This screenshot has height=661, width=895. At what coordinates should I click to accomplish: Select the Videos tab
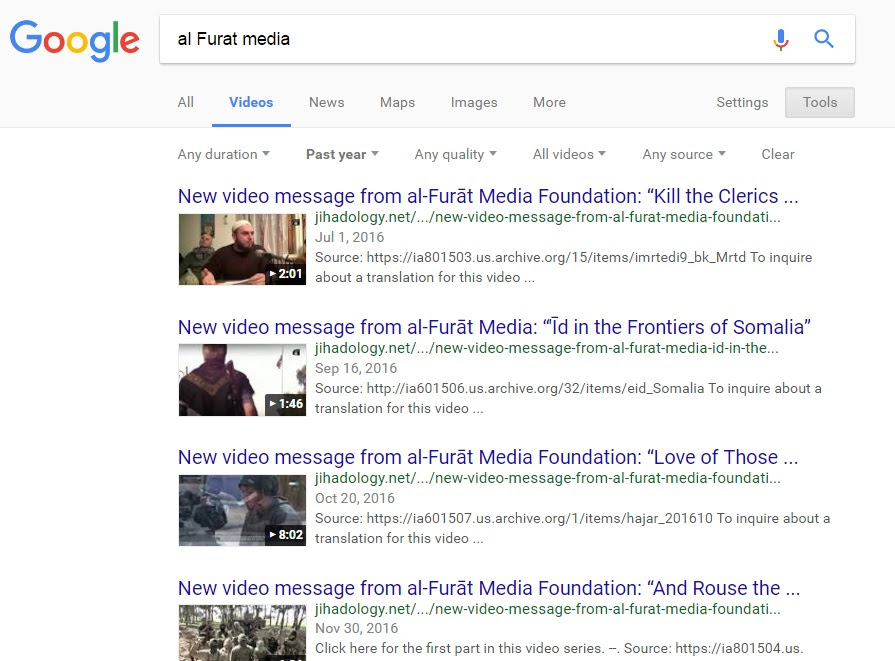point(251,102)
